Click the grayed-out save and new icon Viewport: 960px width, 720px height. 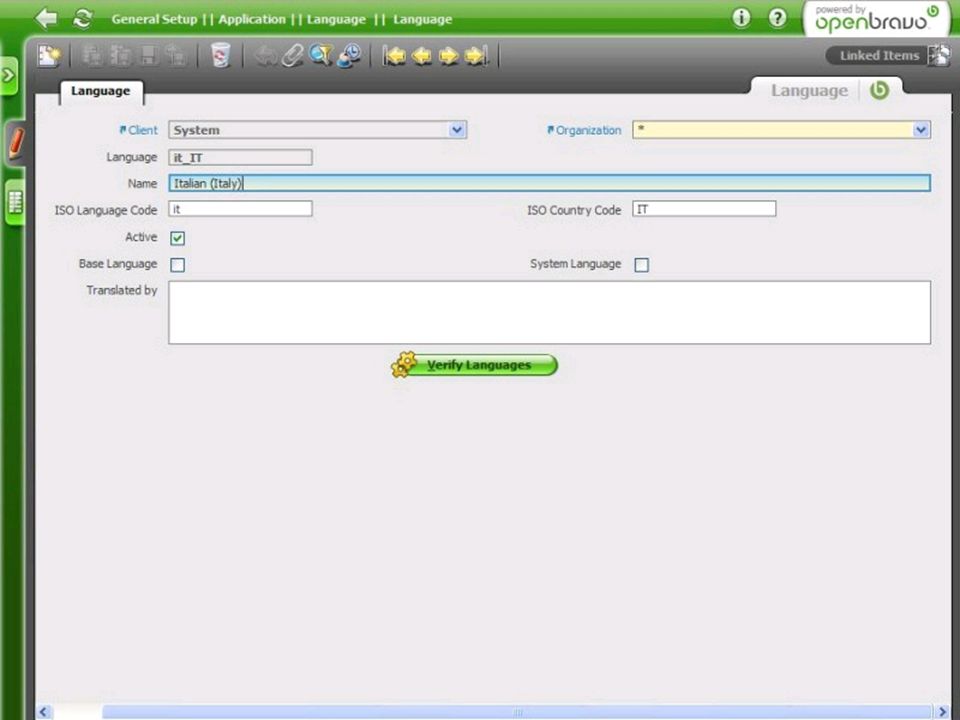120,56
